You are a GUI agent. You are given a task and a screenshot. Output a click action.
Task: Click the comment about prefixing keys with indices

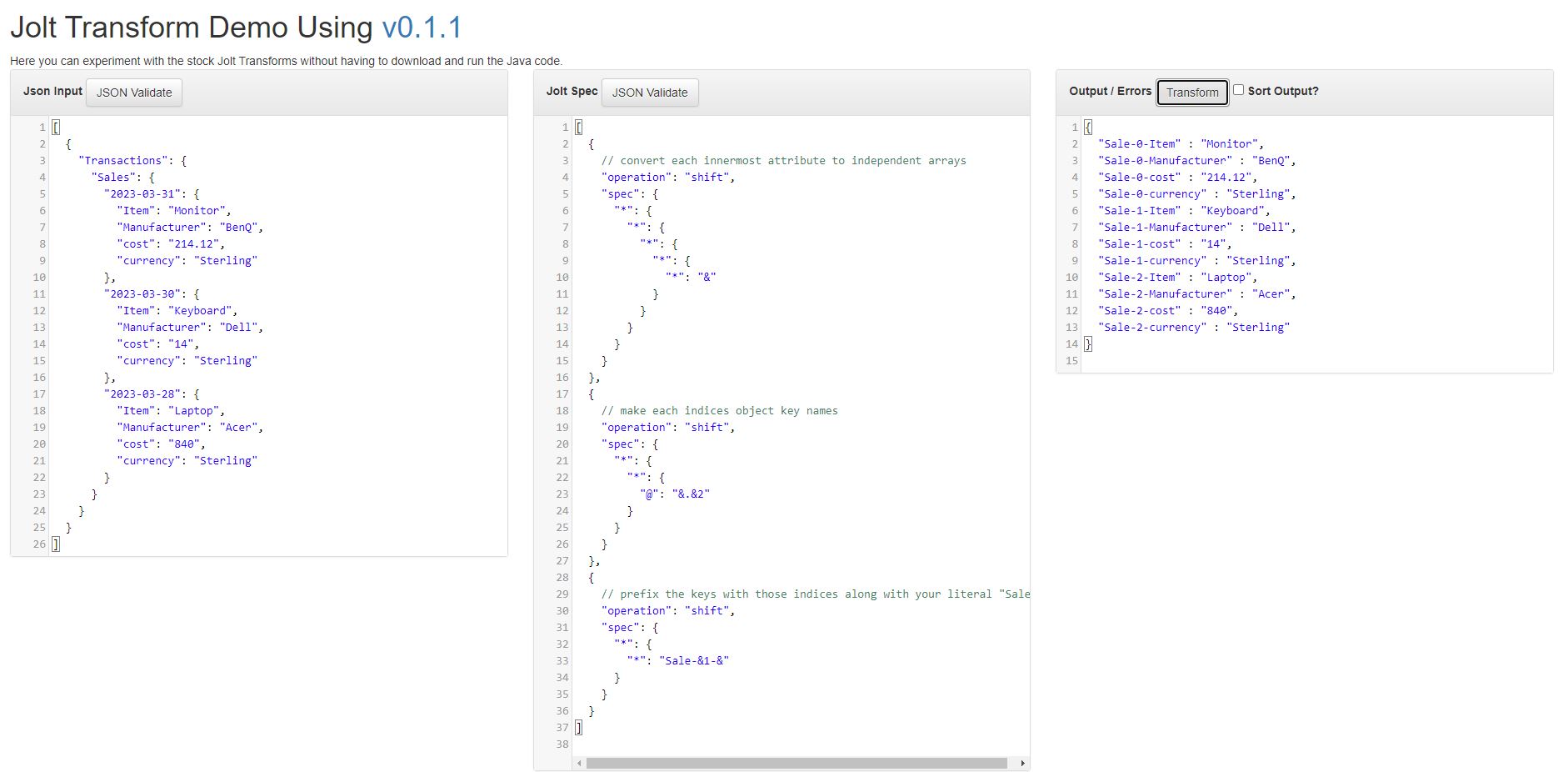(816, 594)
